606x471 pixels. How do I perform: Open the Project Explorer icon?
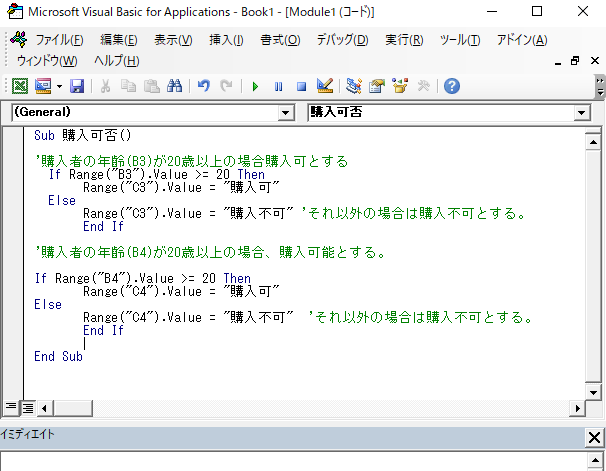click(354, 86)
